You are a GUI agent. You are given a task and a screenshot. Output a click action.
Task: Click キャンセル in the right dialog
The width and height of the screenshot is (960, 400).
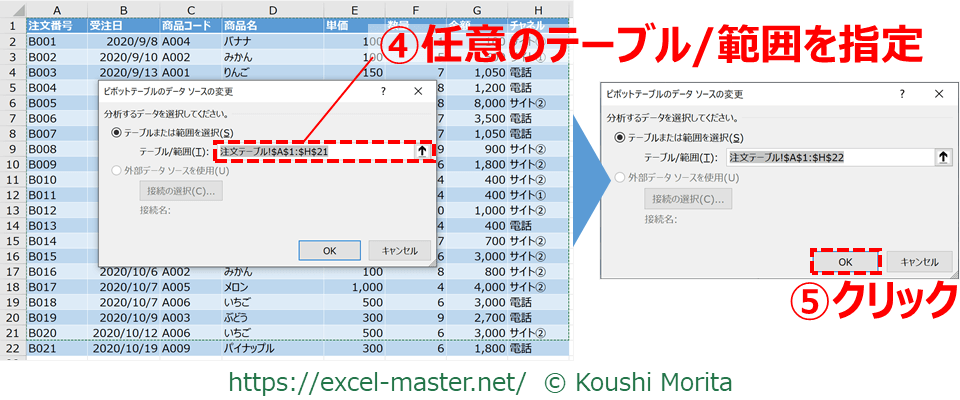click(919, 261)
